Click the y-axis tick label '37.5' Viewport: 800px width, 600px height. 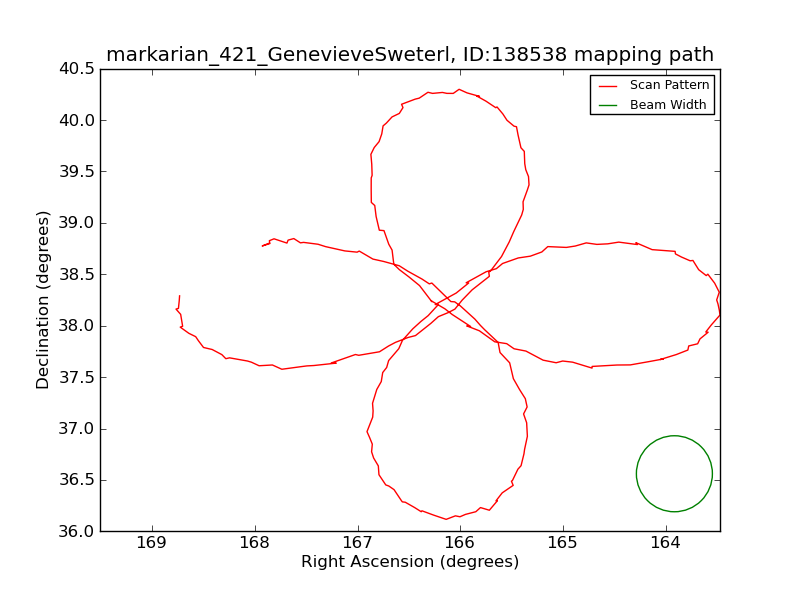click(77, 377)
